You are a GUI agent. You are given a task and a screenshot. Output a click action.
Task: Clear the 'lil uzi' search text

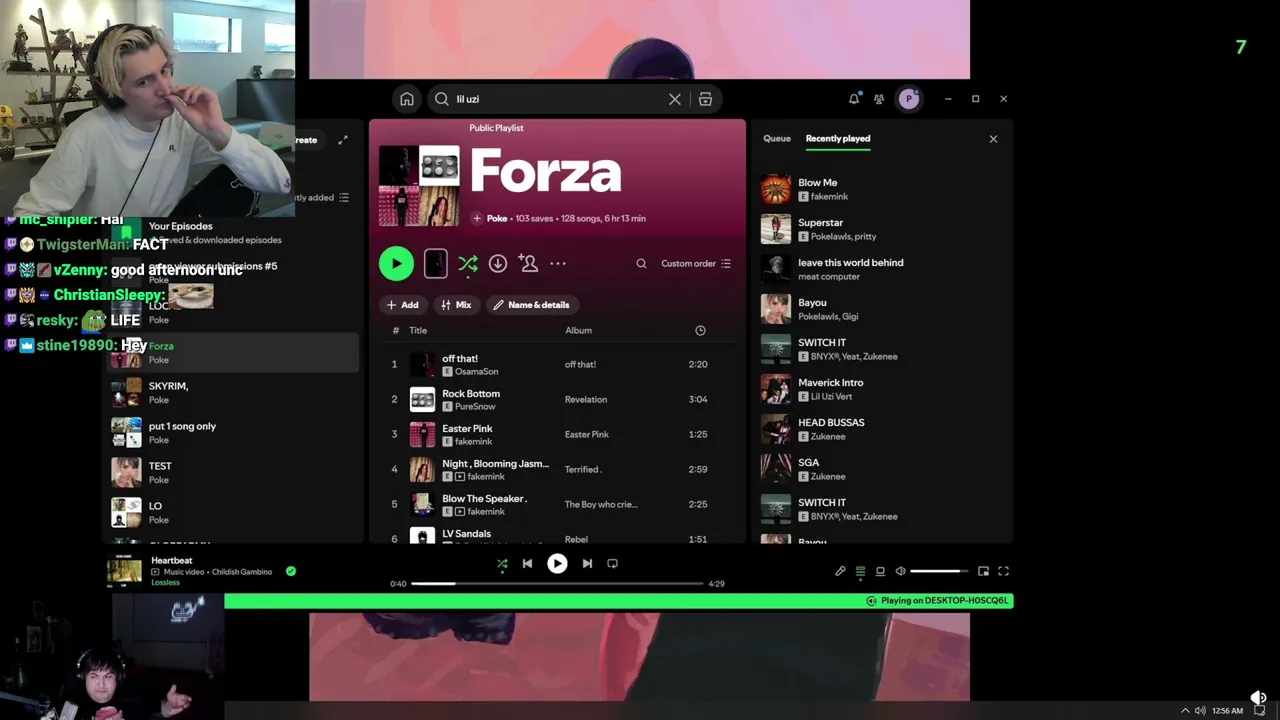pos(675,99)
